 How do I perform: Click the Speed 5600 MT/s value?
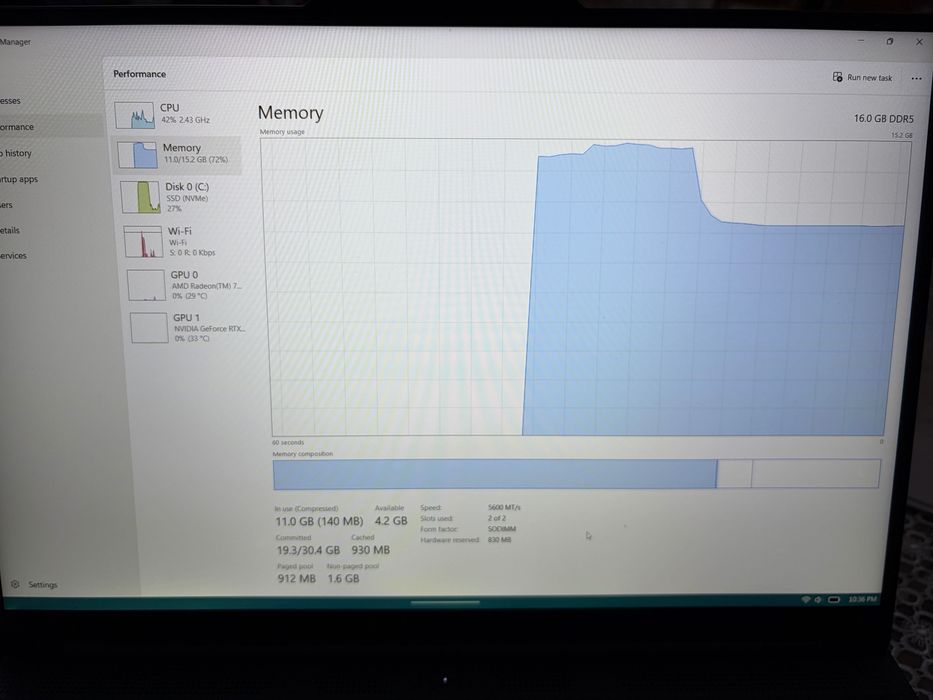pyautogui.click(x=504, y=507)
